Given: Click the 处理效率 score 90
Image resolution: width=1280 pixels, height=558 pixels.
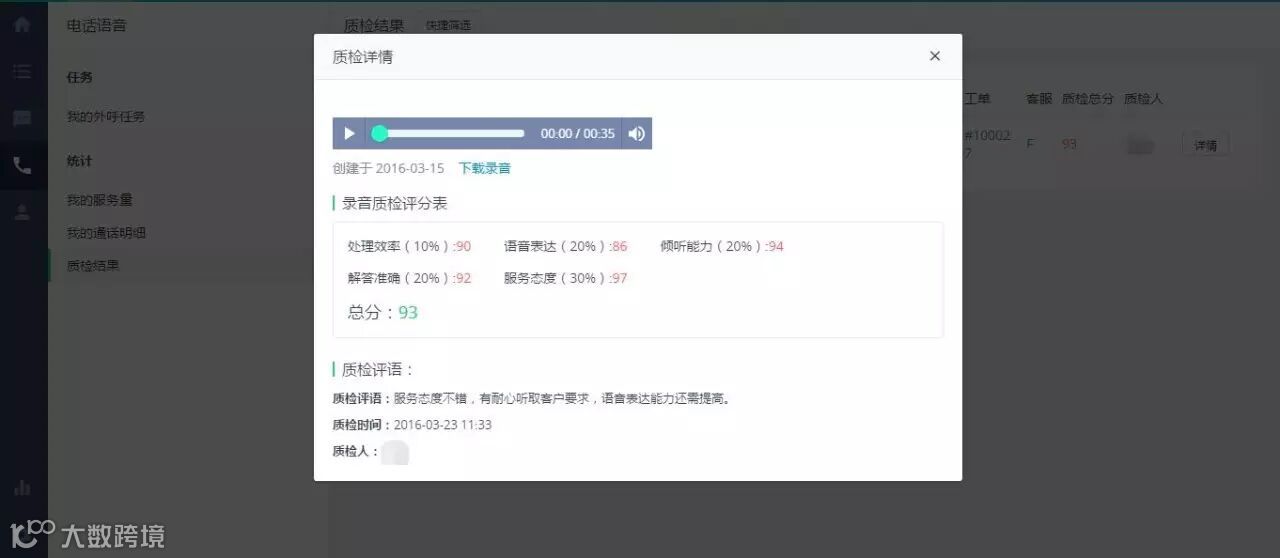Looking at the screenshot, I should pyautogui.click(x=463, y=246).
